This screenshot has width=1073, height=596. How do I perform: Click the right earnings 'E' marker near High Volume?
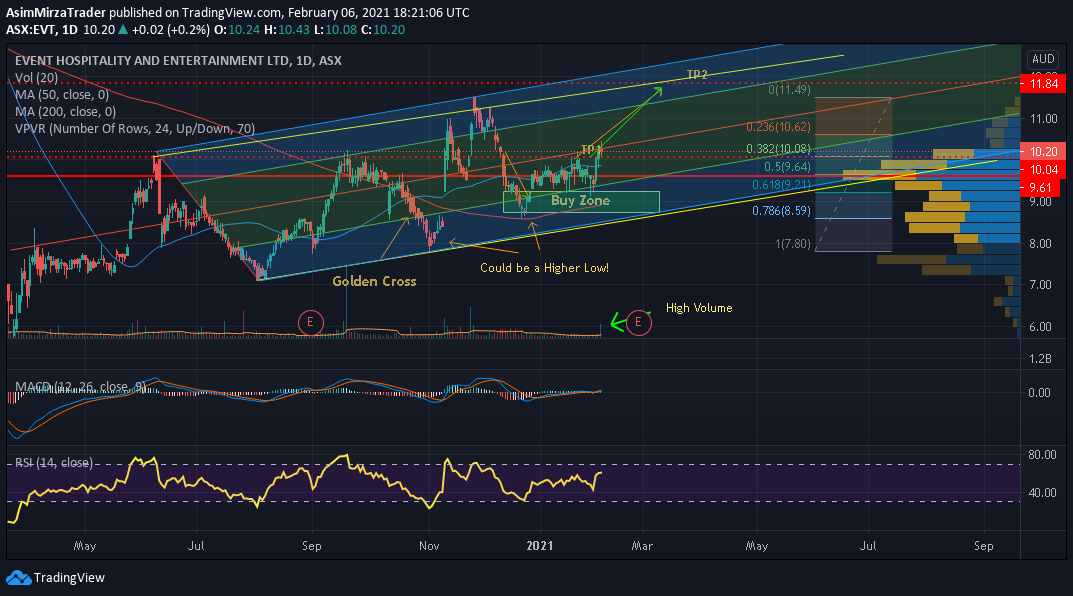click(638, 322)
